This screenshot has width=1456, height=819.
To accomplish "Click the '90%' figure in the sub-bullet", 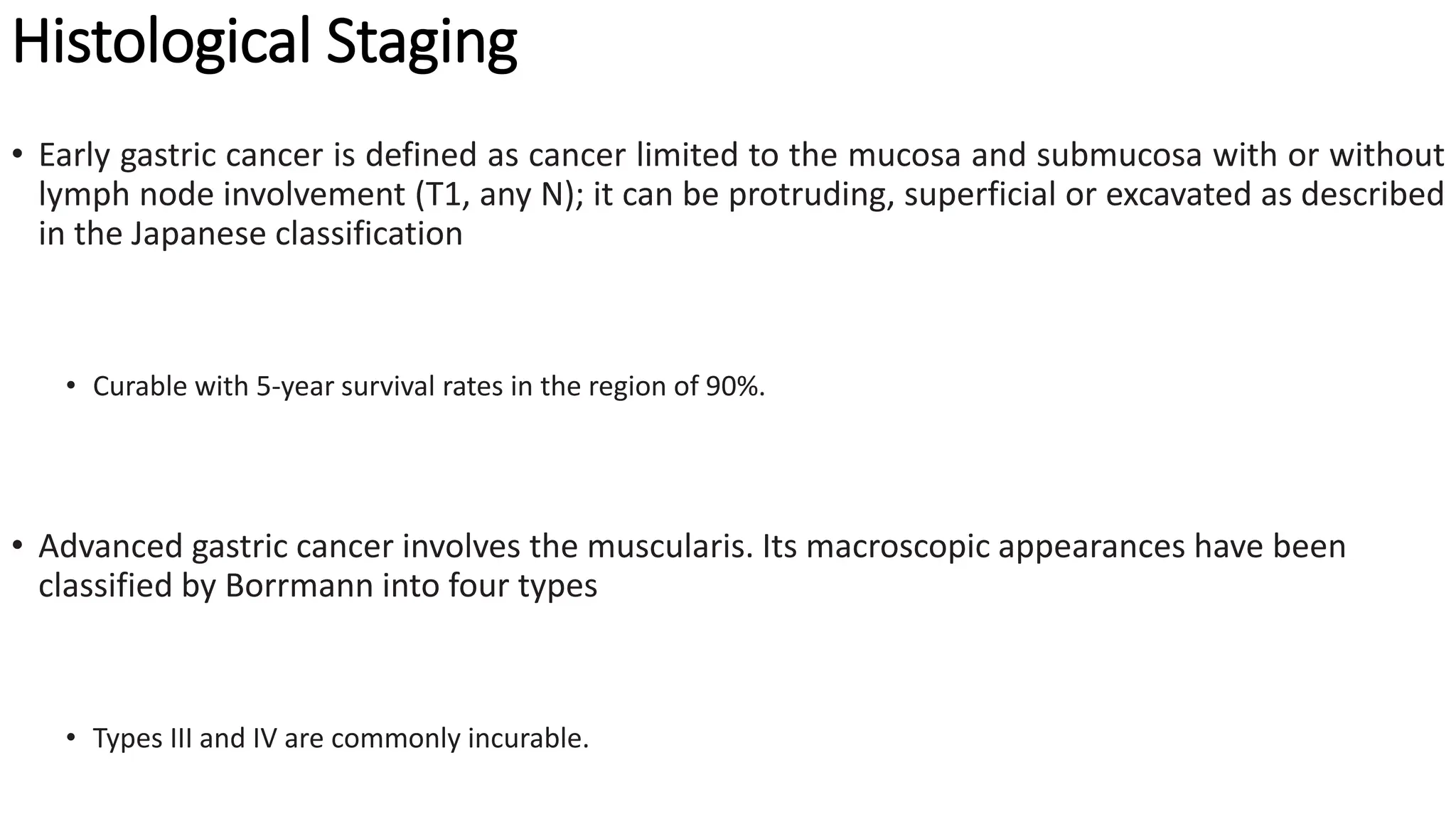I will pyautogui.click(x=734, y=386).
